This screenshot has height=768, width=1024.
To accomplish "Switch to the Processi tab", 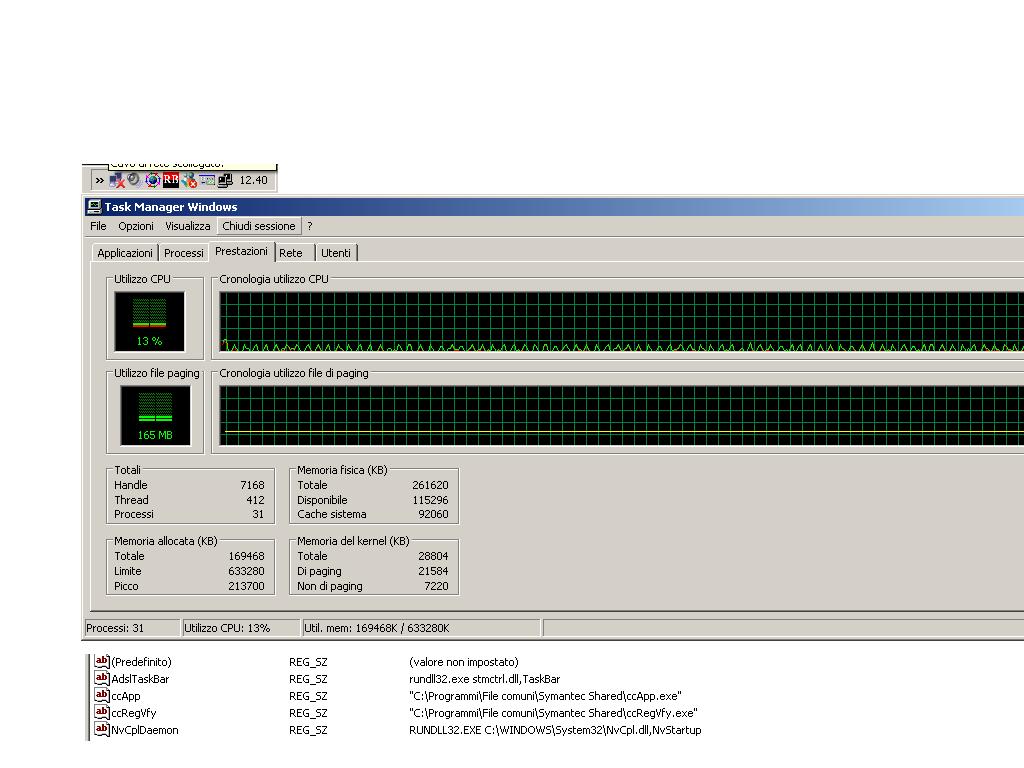I will [x=184, y=253].
